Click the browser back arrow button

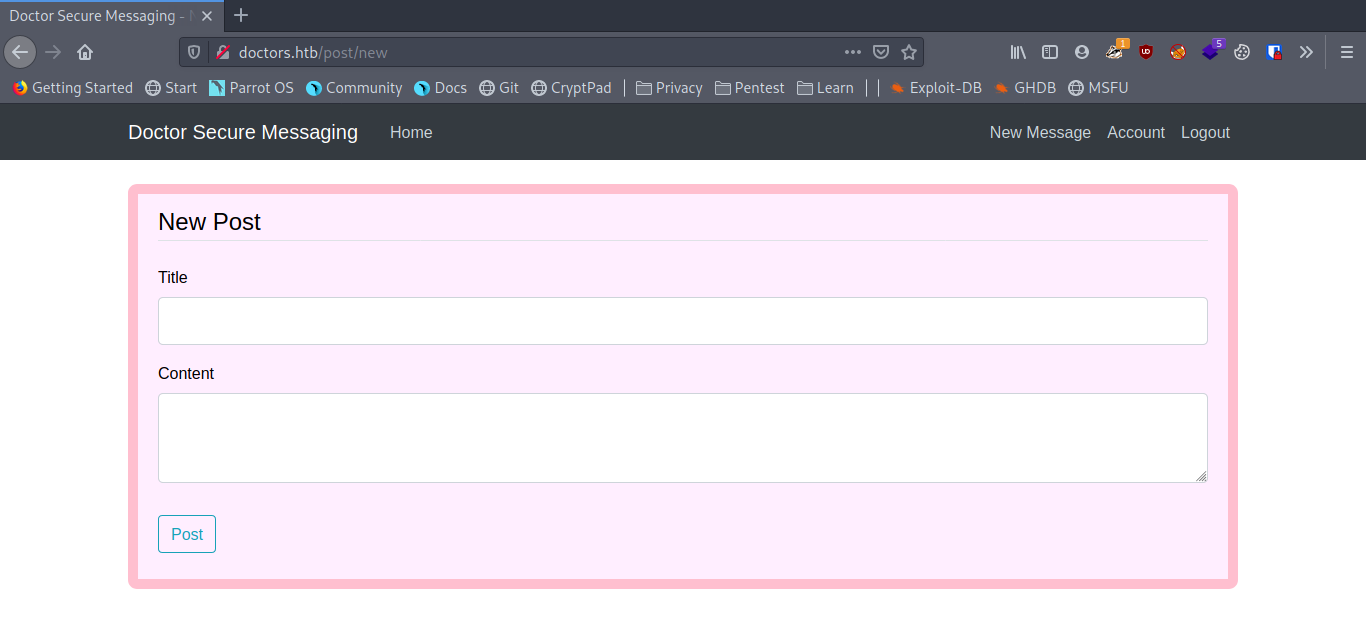click(x=20, y=52)
